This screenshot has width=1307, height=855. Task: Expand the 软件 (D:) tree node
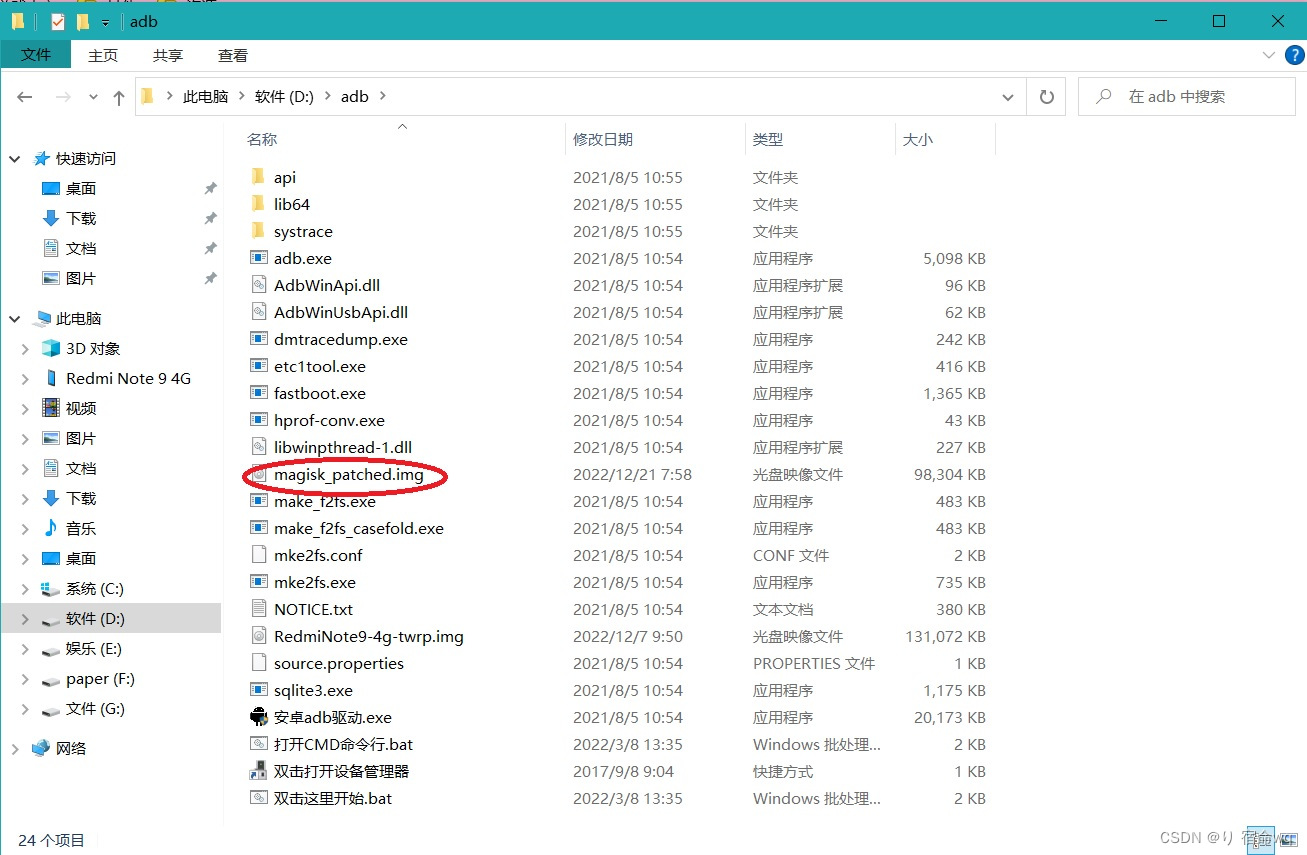tap(26, 618)
